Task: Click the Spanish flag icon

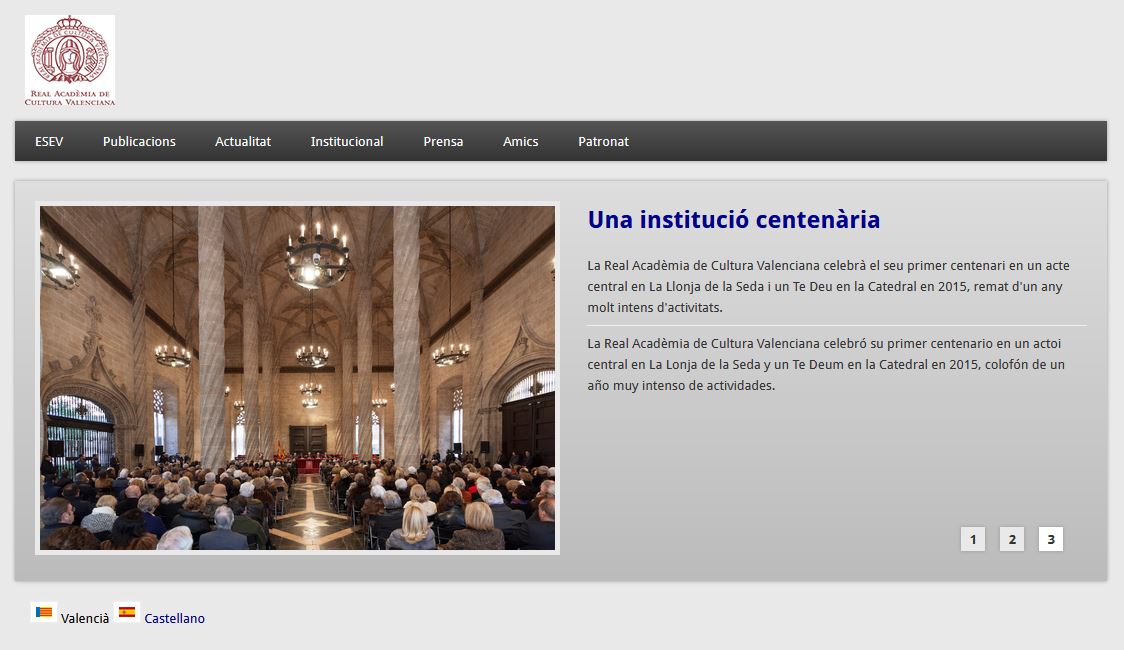Action: [127, 612]
